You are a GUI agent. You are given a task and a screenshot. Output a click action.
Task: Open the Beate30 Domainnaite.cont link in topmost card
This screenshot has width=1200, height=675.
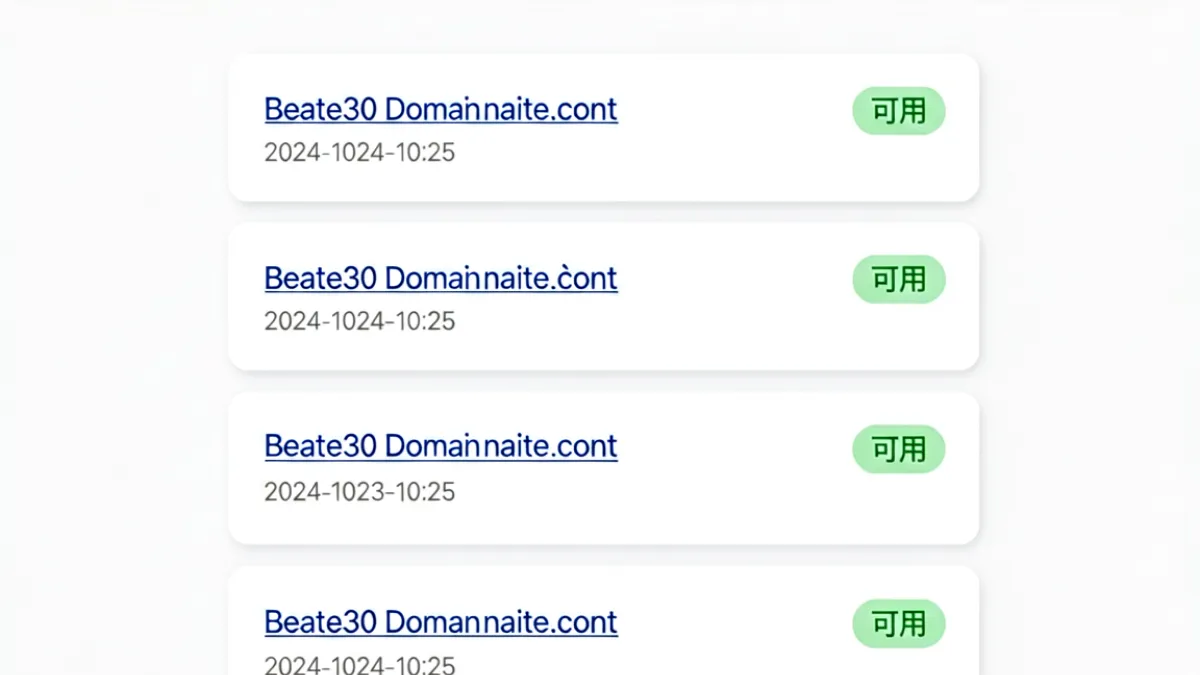point(441,109)
